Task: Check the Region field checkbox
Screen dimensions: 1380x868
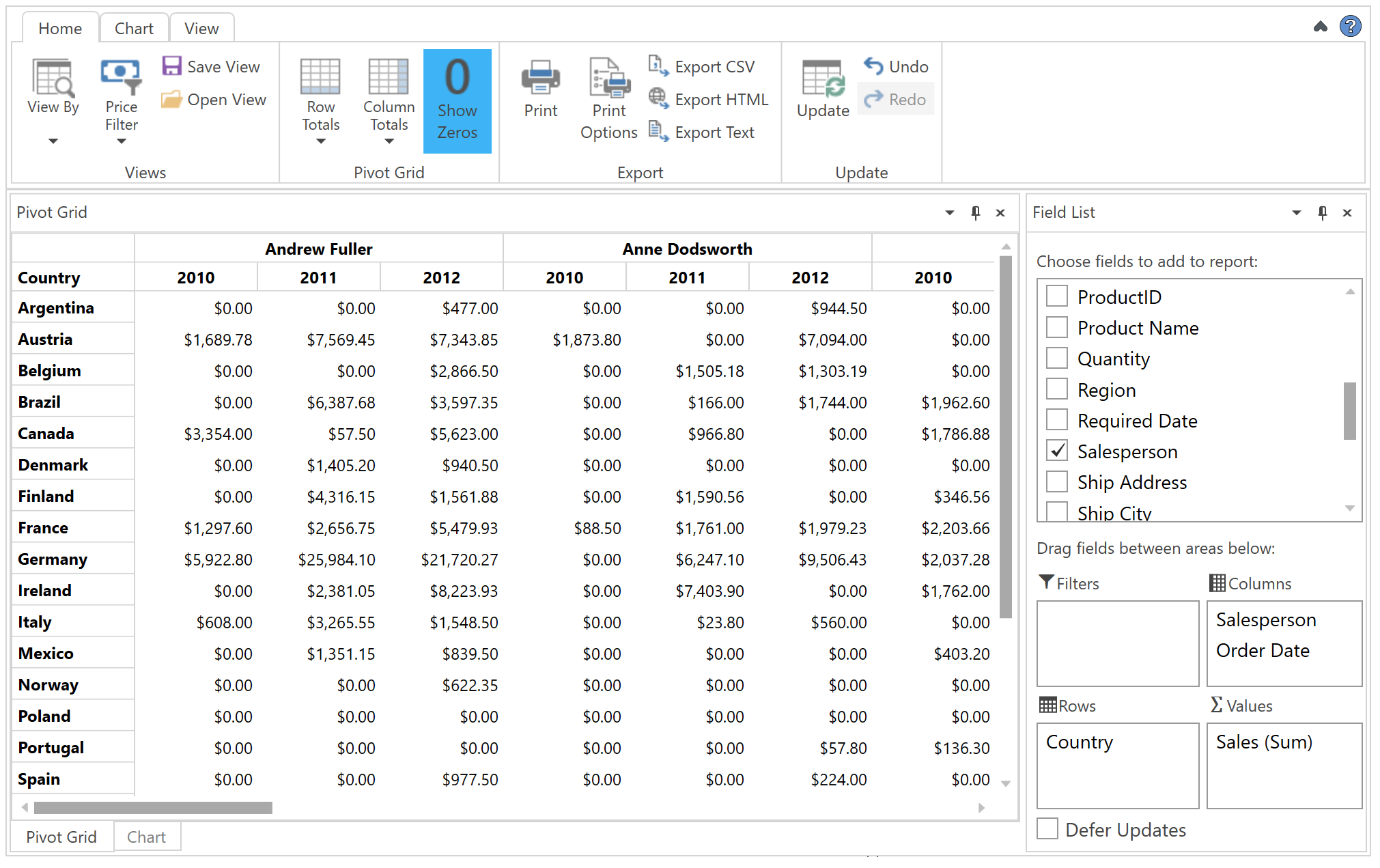Action: 1057,389
